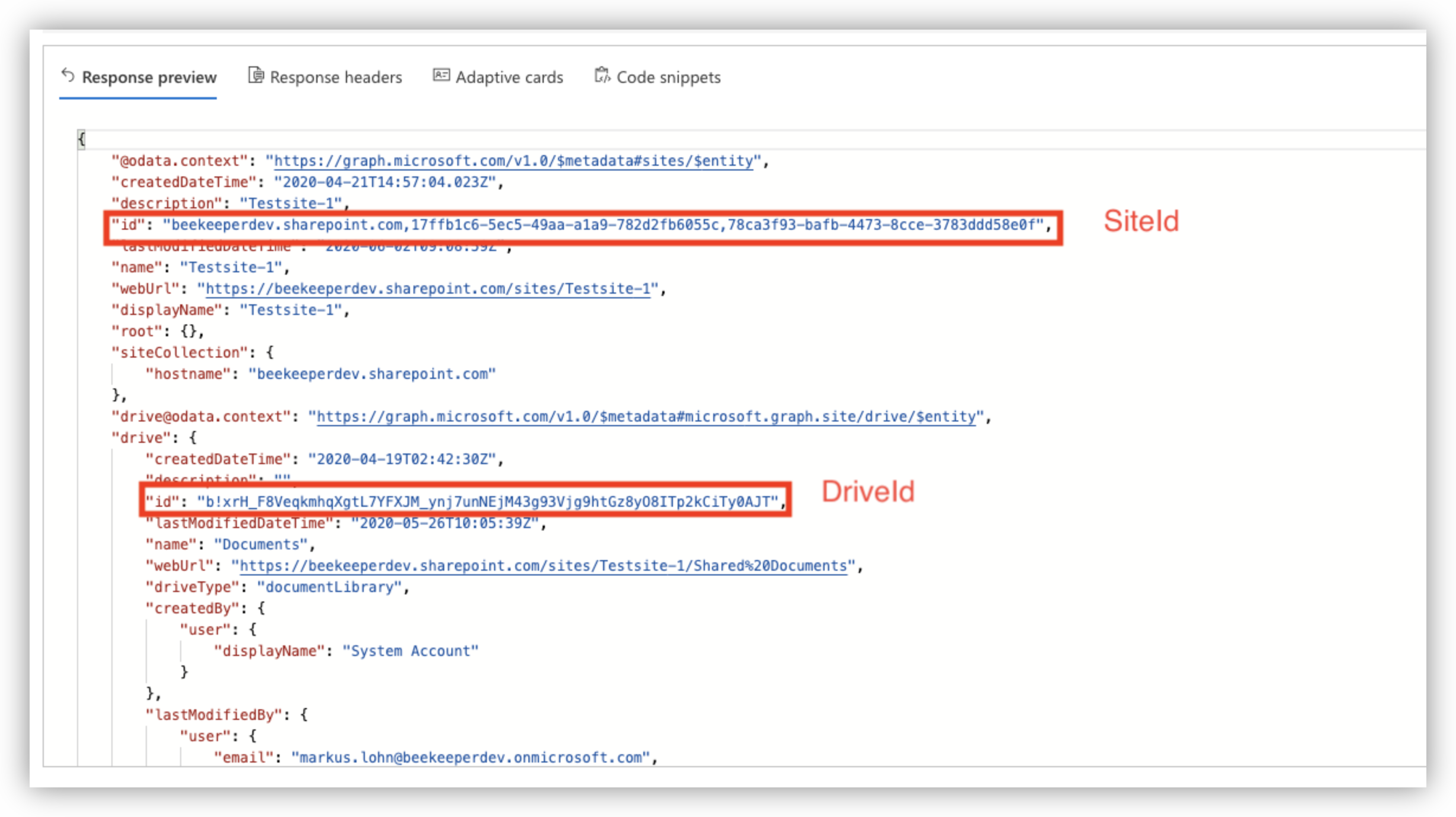Click the Response preview back-arrow icon
Image resolution: width=1456 pixels, height=817 pixels.
point(68,76)
